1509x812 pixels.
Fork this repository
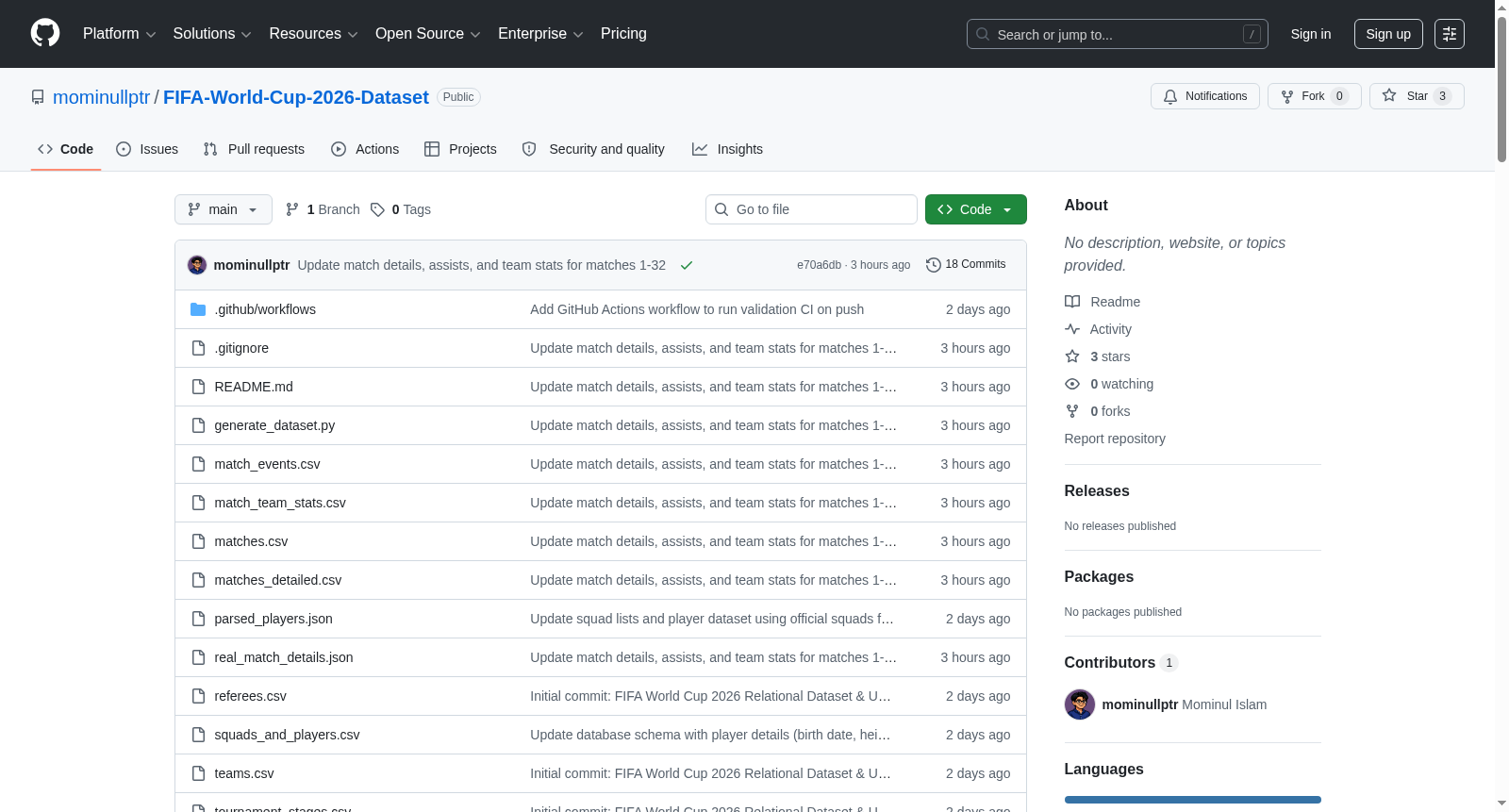[1314, 96]
